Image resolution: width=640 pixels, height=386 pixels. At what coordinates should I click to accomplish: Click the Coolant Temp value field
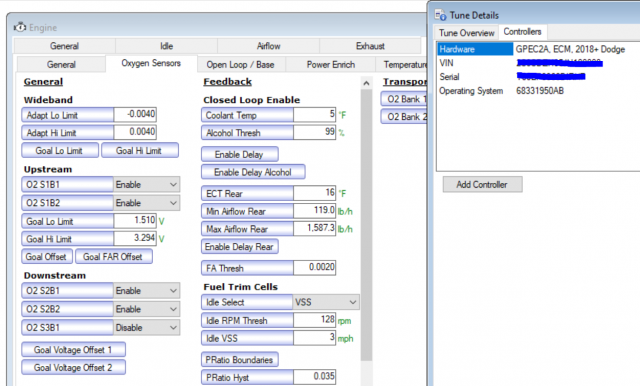click(314, 115)
